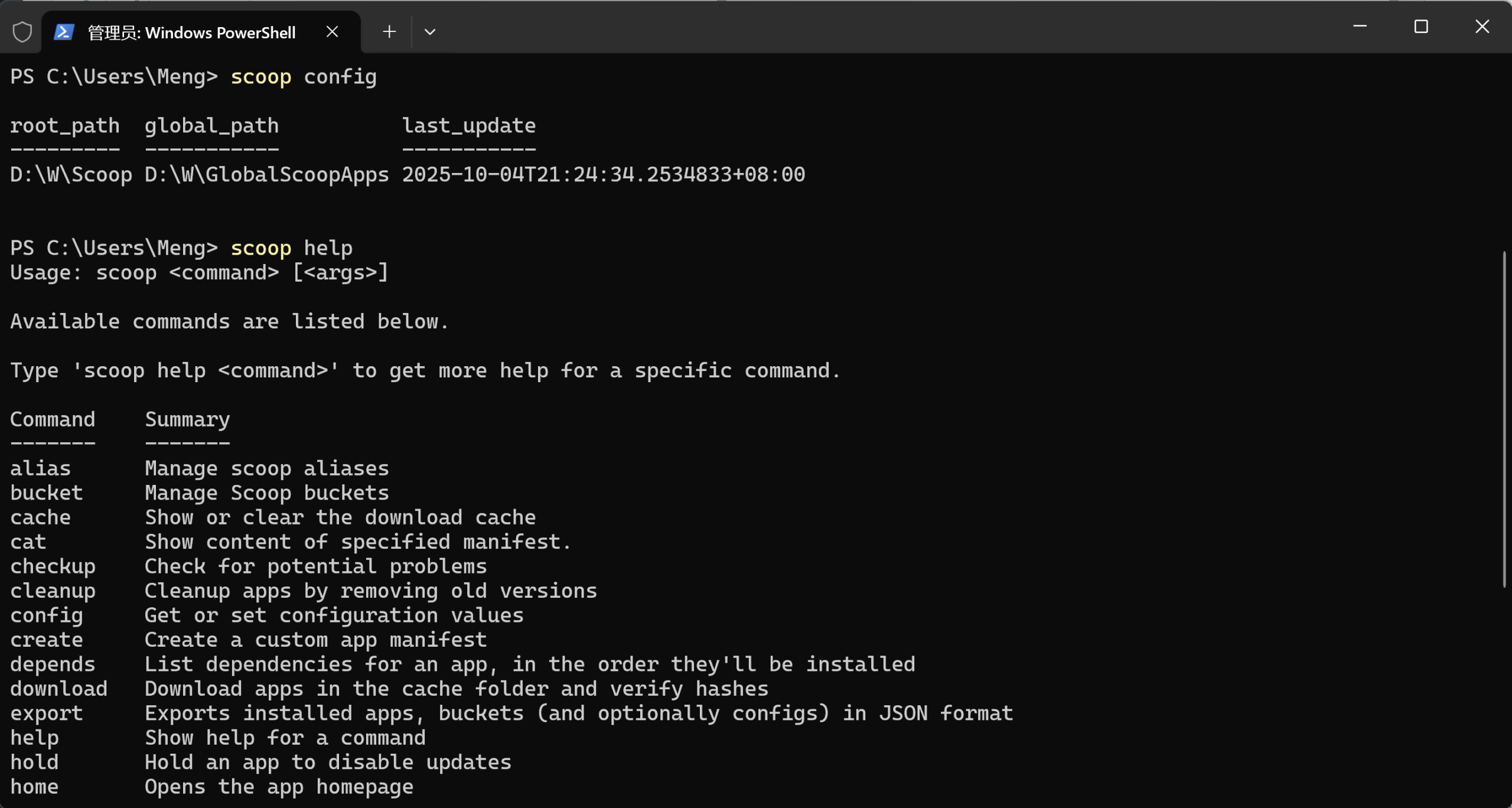Close the Windows PowerShell tab

tap(332, 32)
